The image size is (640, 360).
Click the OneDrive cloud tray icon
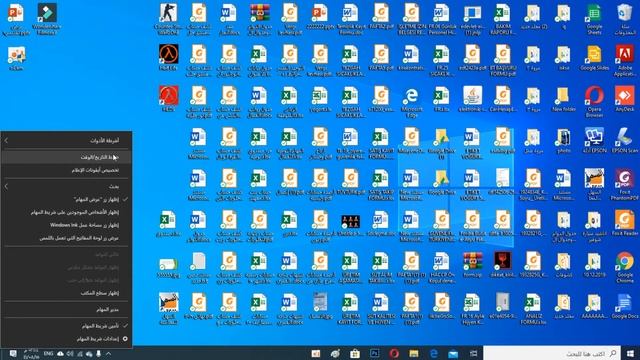point(60,353)
